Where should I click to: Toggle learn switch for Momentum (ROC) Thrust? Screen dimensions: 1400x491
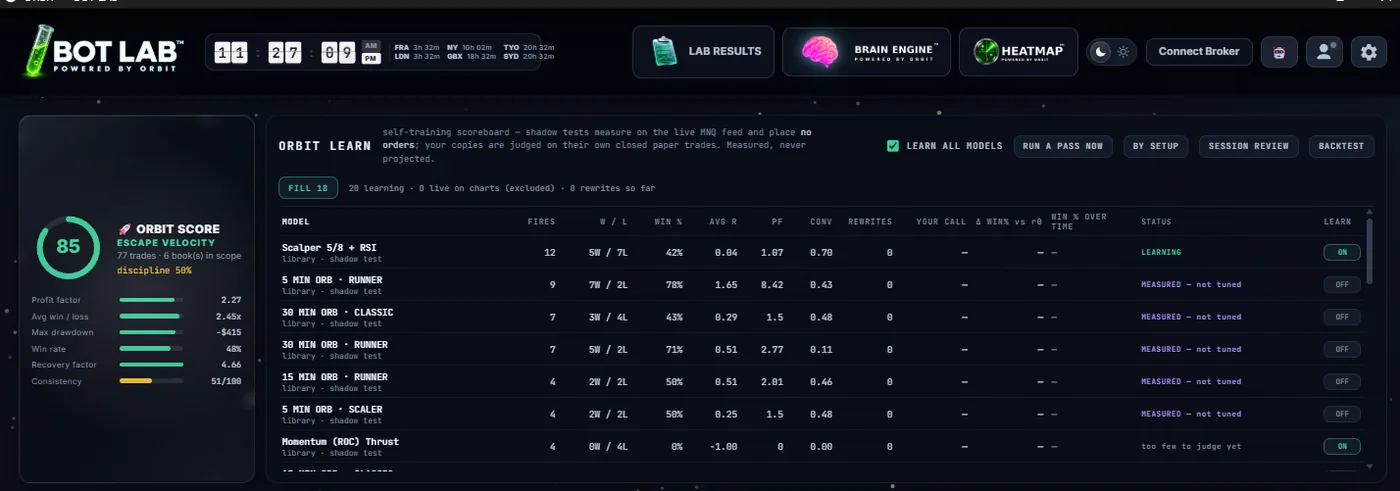pos(1341,446)
